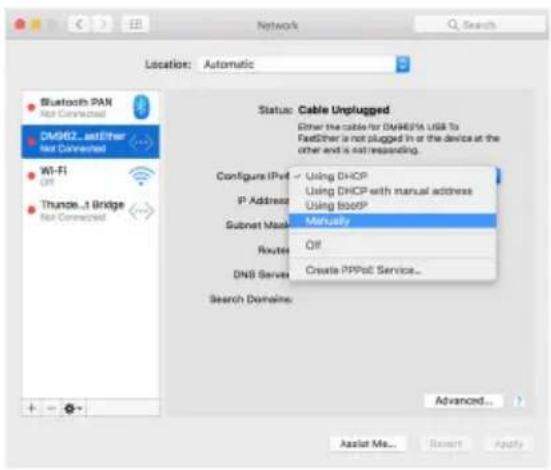Select the DM962 FastEther service
The width and height of the screenshot is (551, 470).
pos(90,142)
